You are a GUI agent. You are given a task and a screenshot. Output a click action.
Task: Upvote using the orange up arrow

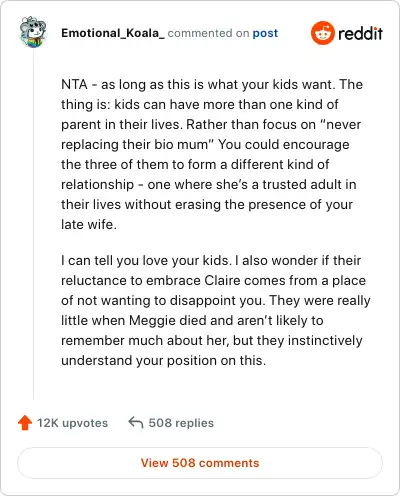(25, 423)
